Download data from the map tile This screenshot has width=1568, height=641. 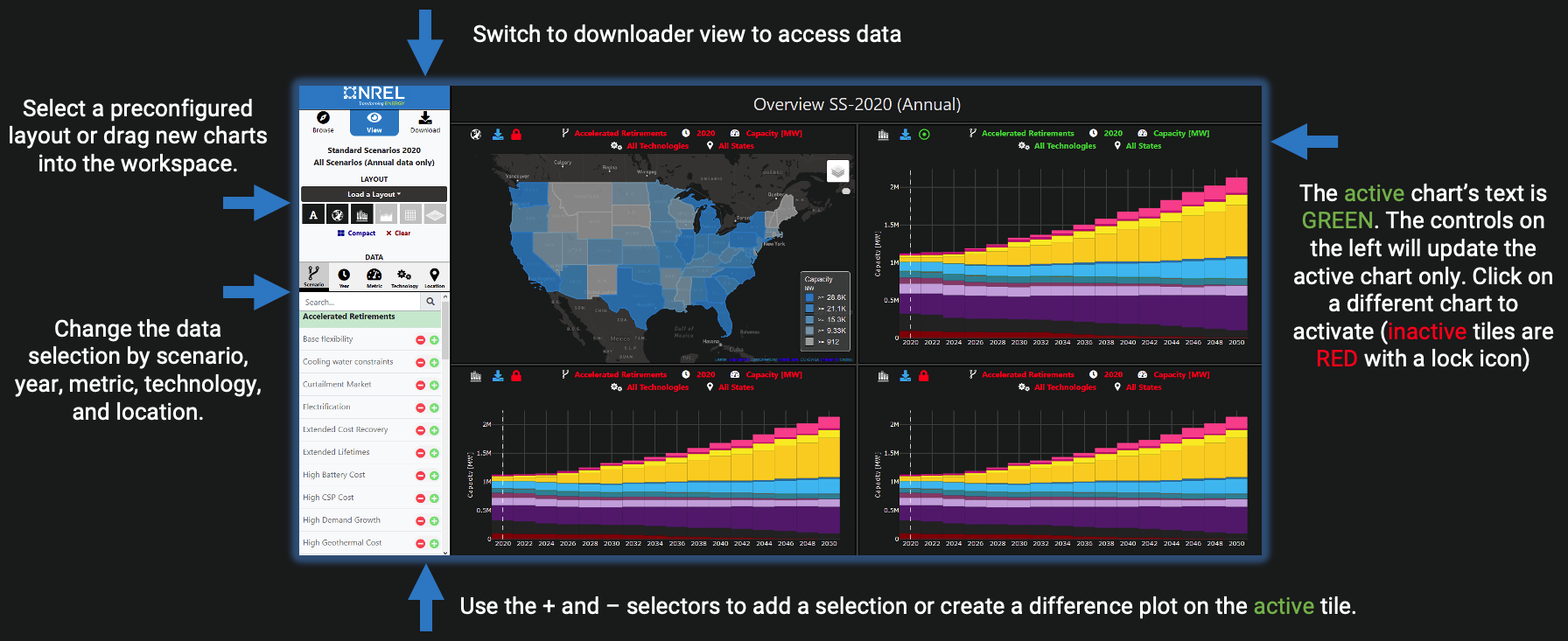pos(498,135)
